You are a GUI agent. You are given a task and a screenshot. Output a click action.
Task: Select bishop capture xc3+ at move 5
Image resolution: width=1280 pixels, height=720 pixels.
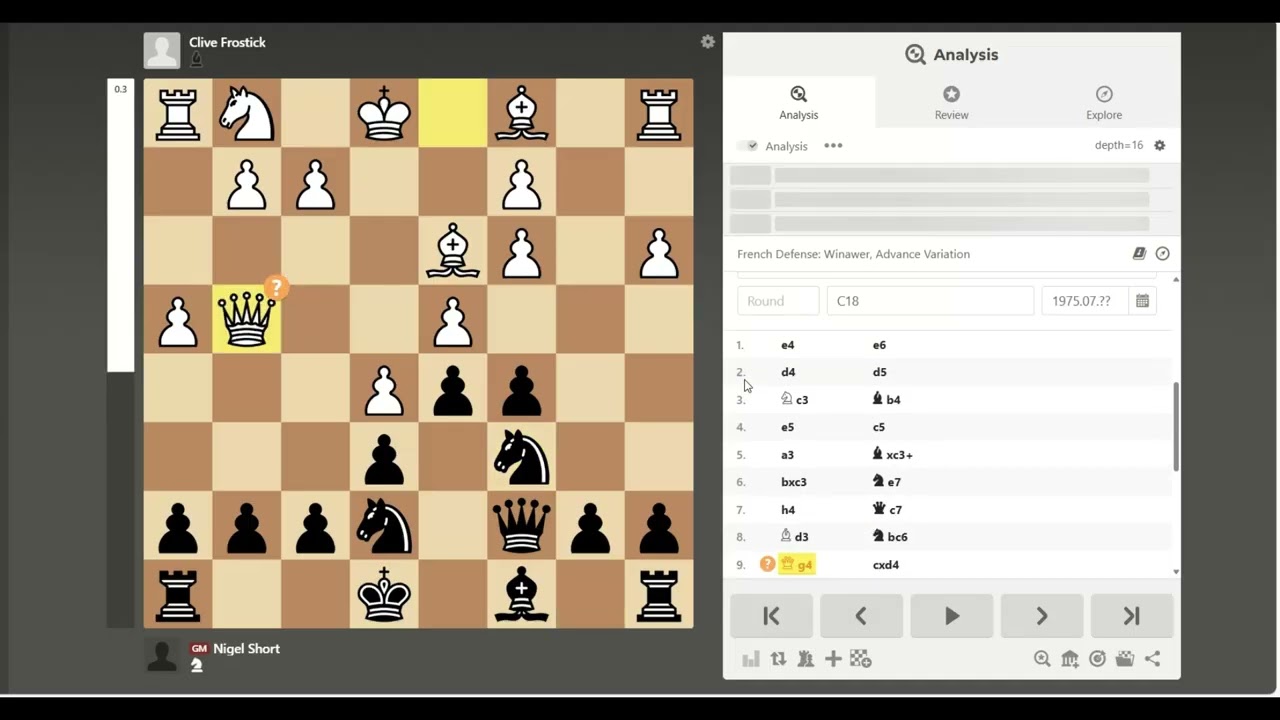pos(892,454)
